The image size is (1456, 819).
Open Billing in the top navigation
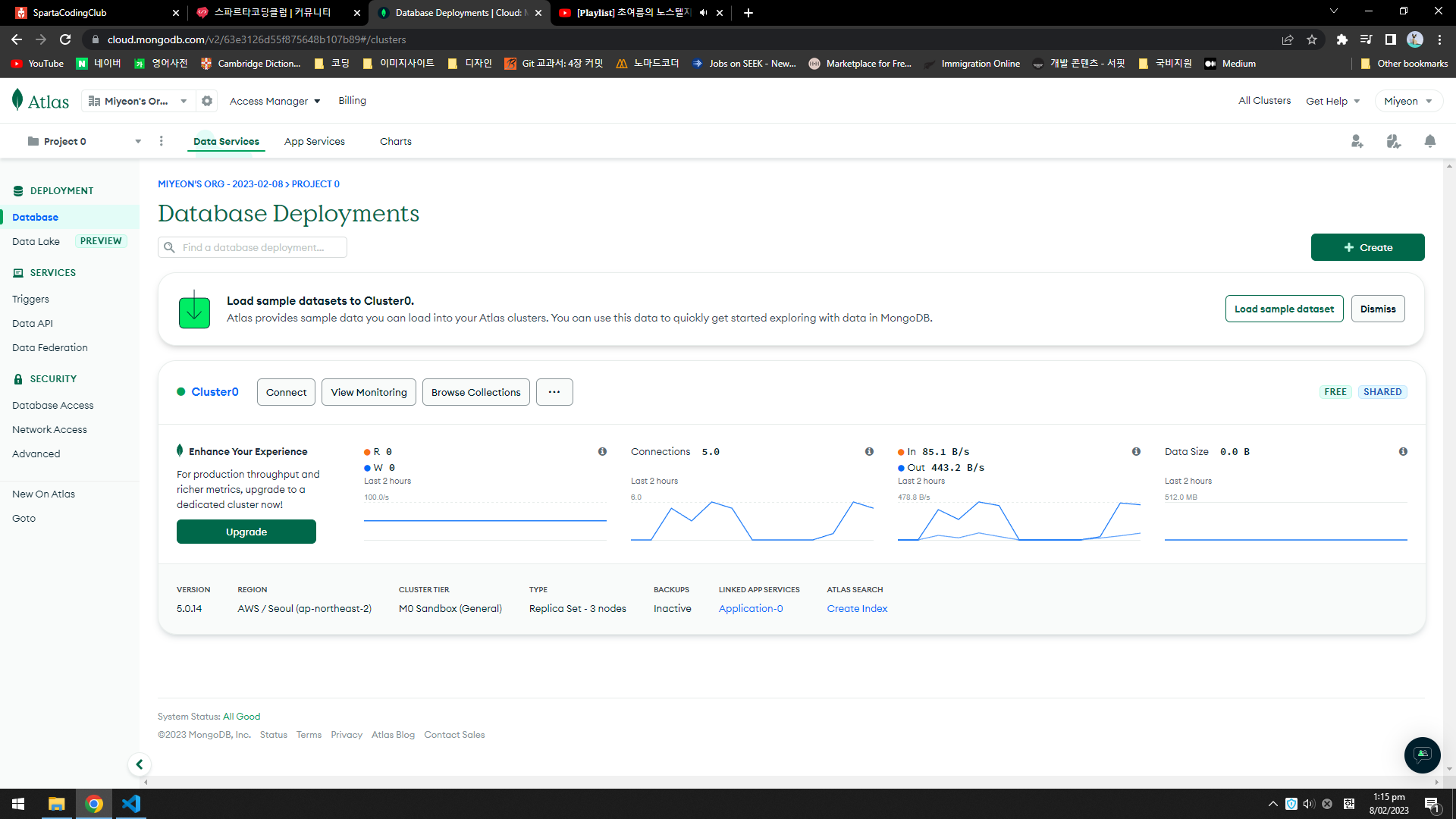point(352,100)
